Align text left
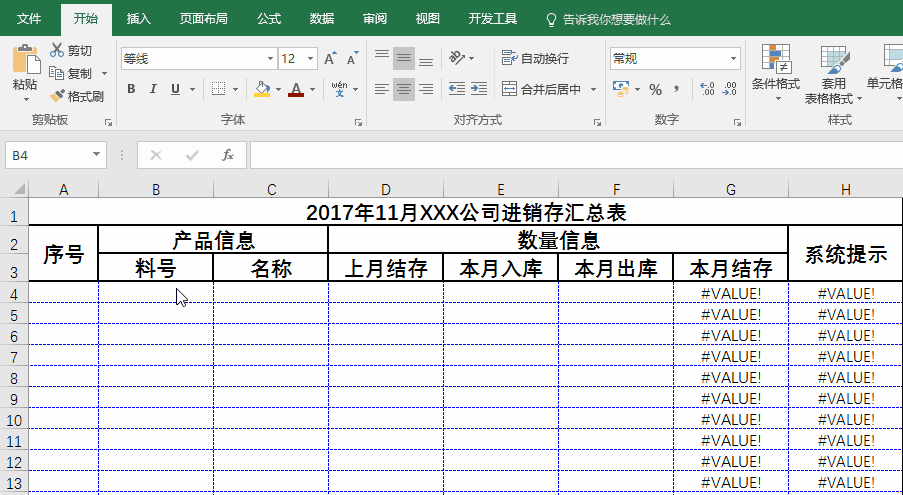 (x=382, y=89)
